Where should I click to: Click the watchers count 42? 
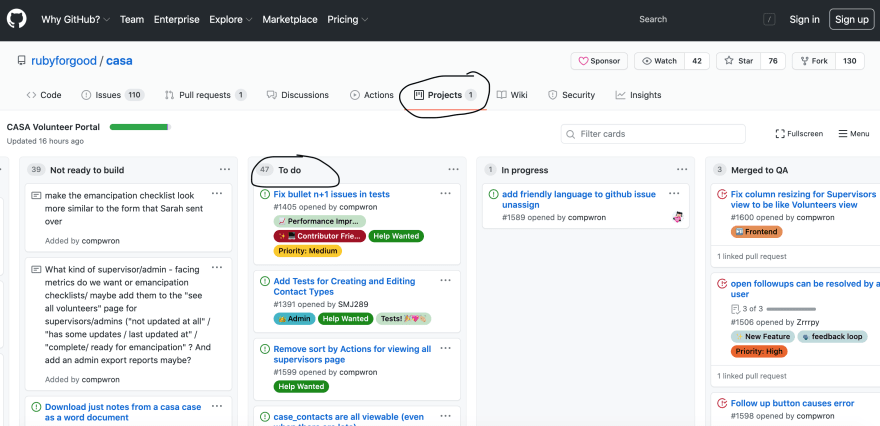(x=697, y=61)
